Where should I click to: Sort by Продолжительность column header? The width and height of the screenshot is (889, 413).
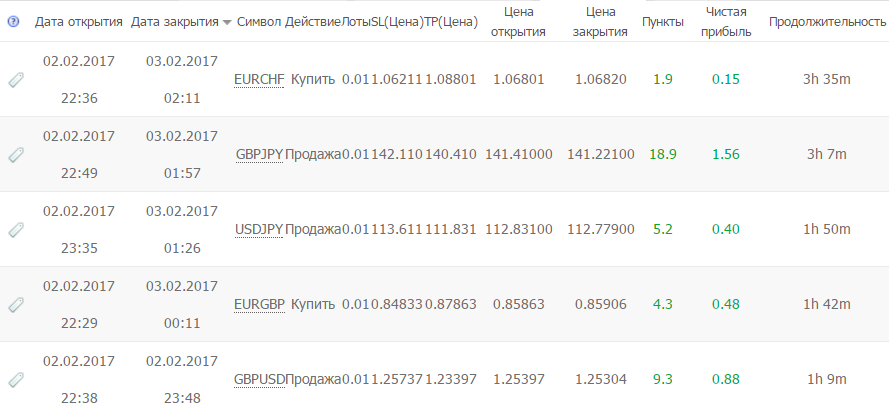pos(827,22)
